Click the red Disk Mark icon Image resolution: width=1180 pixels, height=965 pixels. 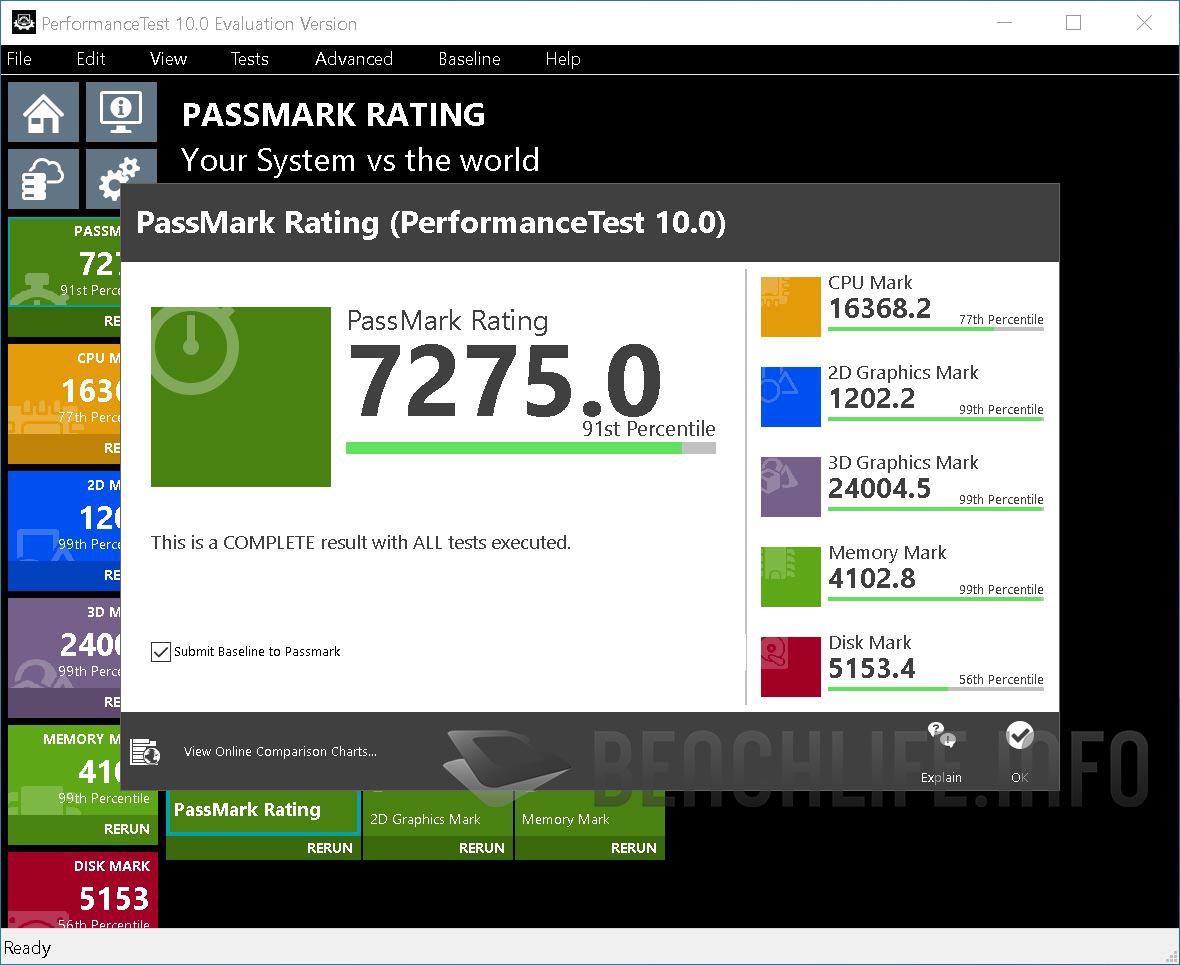[x=790, y=666]
